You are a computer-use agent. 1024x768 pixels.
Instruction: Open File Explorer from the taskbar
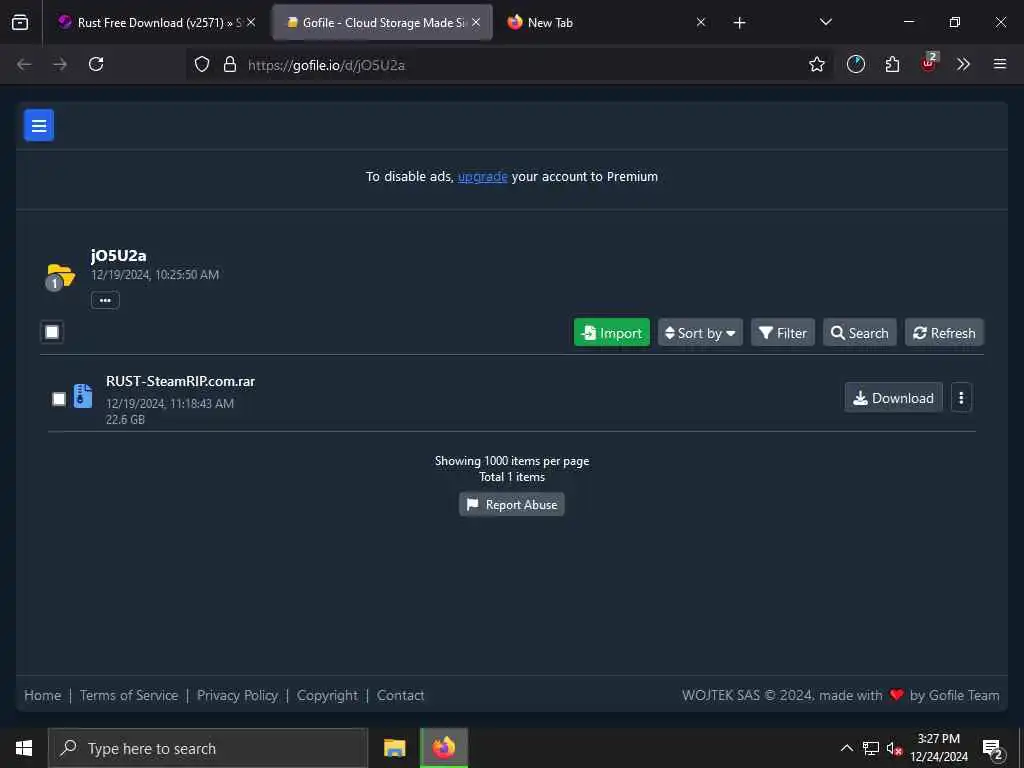[394, 748]
